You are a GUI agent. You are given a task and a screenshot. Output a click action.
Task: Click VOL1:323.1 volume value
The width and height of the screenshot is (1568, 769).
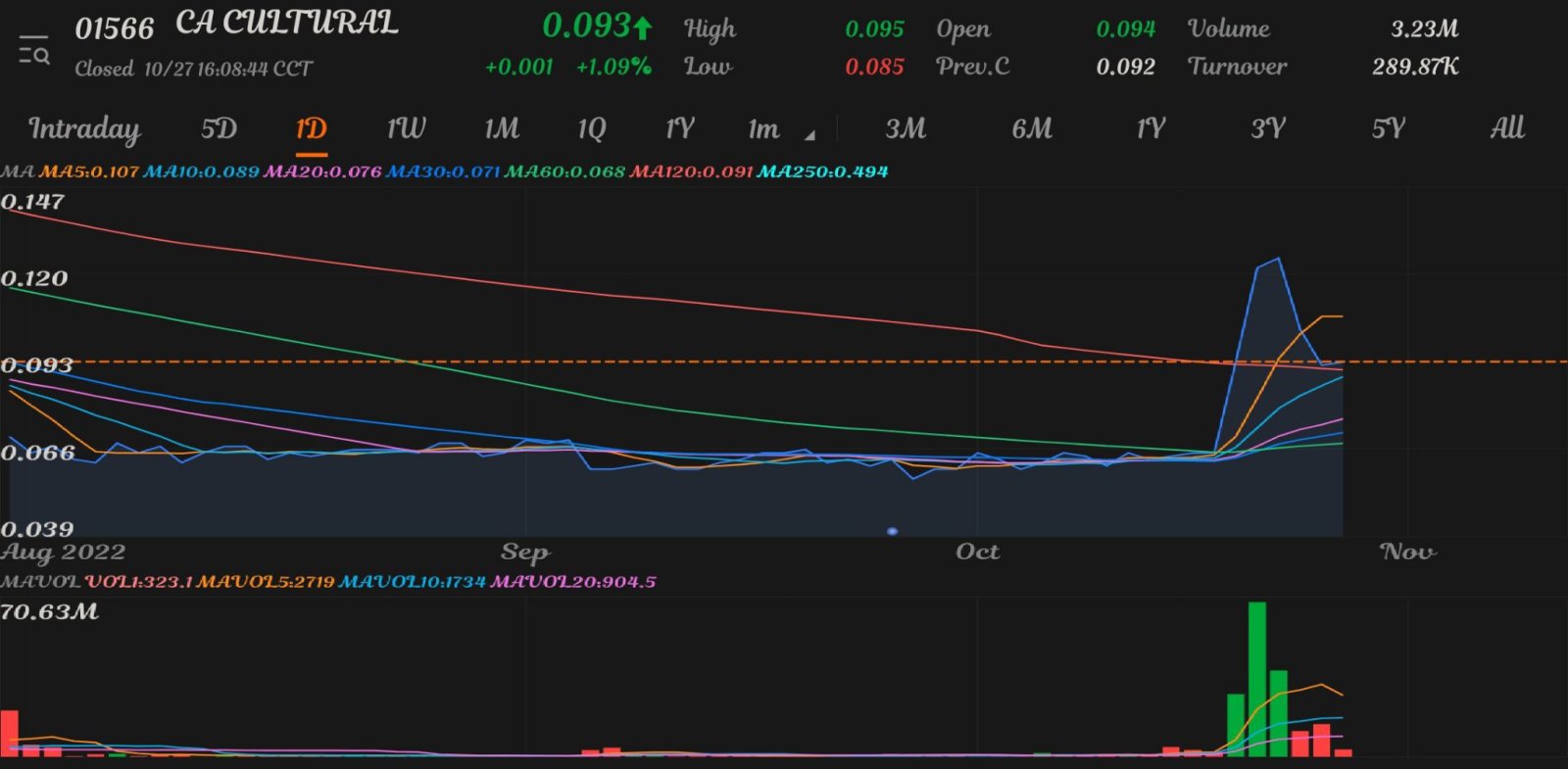click(138, 582)
